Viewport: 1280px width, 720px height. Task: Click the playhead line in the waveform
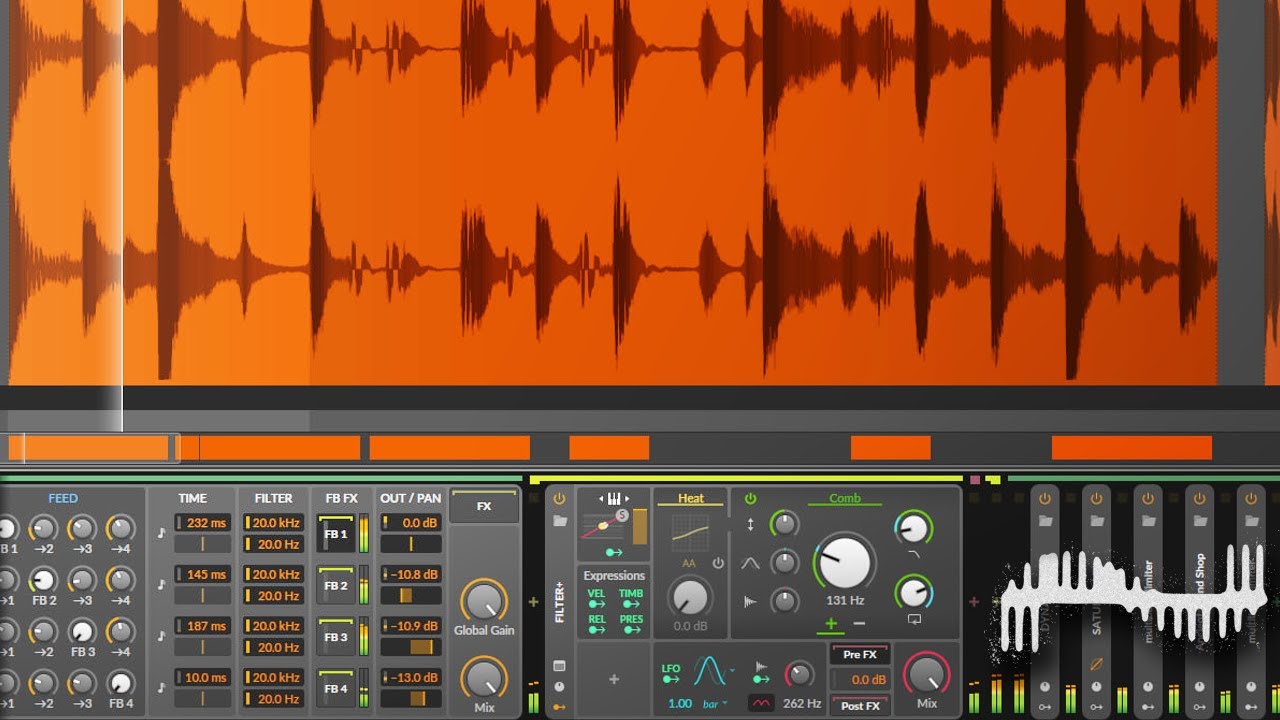pos(122,215)
